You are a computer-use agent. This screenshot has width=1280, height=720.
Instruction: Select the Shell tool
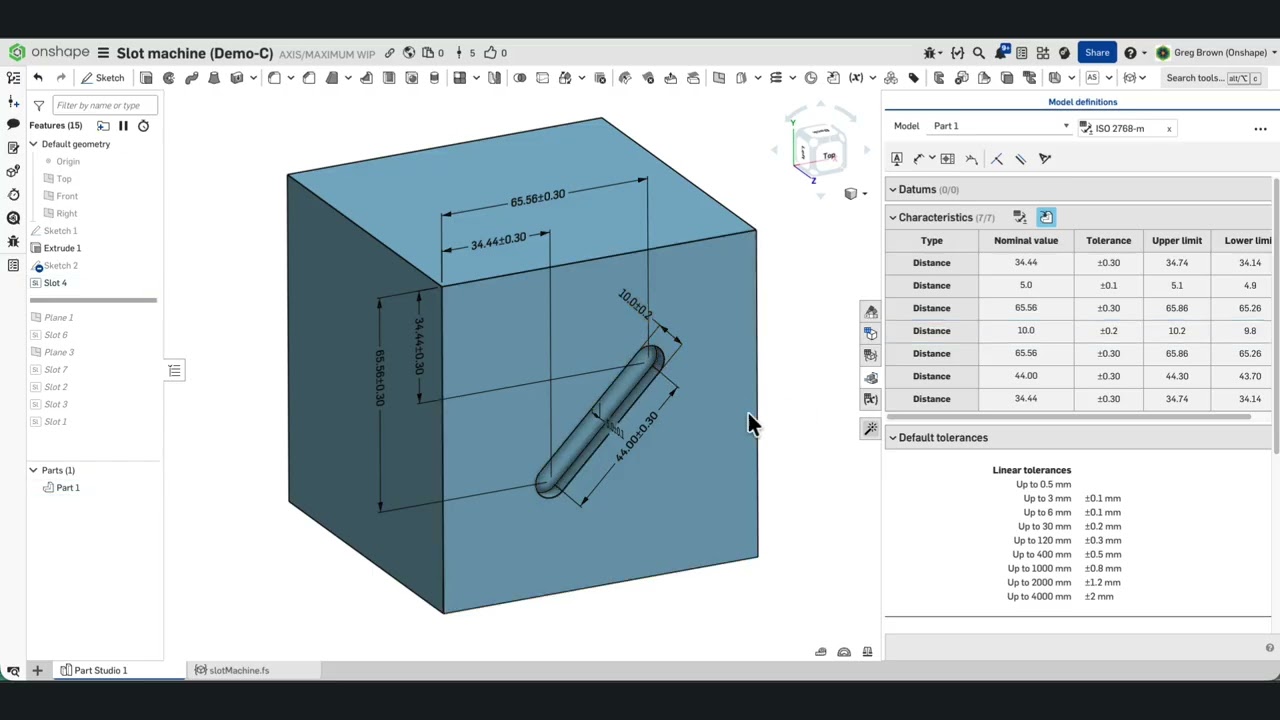coord(389,78)
